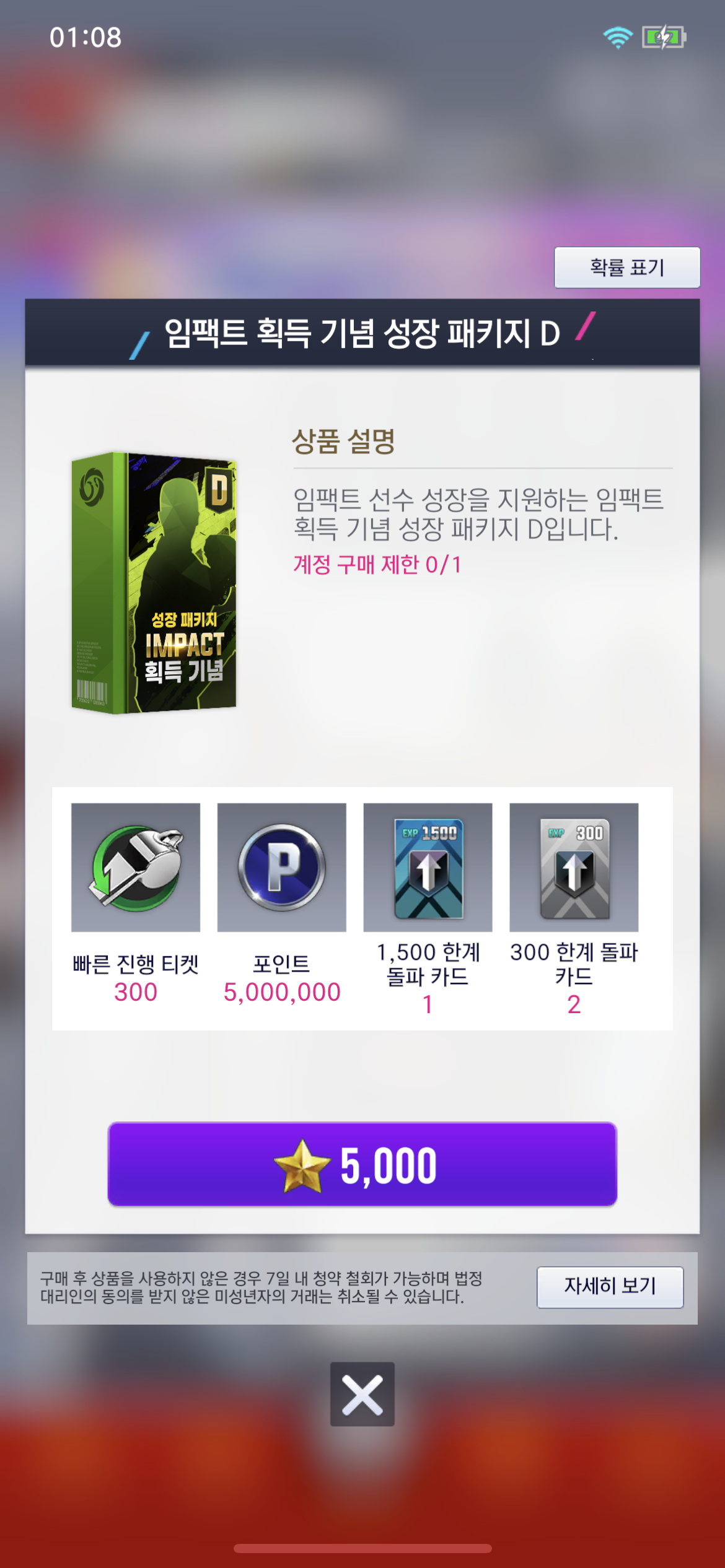Screen dimensions: 725x1568
Task: Tap the fast progress whistle ticket icon
Action: pos(136,868)
